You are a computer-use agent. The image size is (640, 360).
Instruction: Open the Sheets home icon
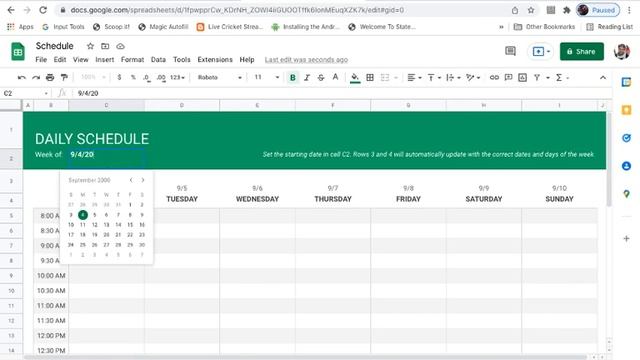pyautogui.click(x=18, y=52)
